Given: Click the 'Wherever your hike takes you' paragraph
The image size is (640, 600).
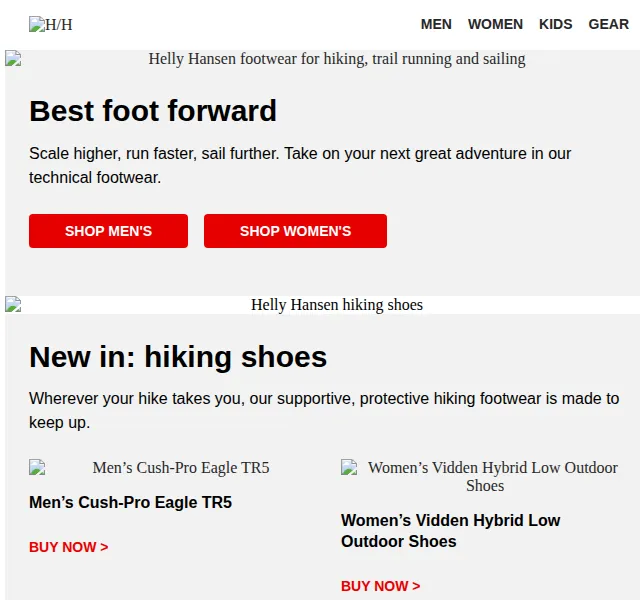Looking at the screenshot, I should coord(324,411).
